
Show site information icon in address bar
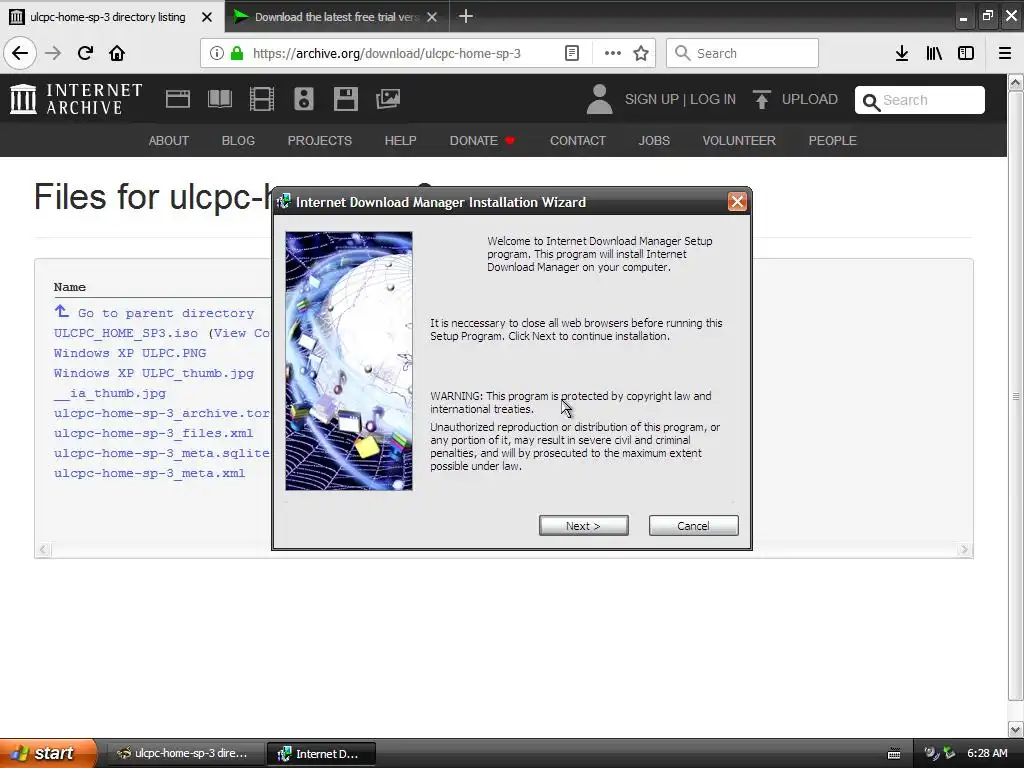click(217, 53)
